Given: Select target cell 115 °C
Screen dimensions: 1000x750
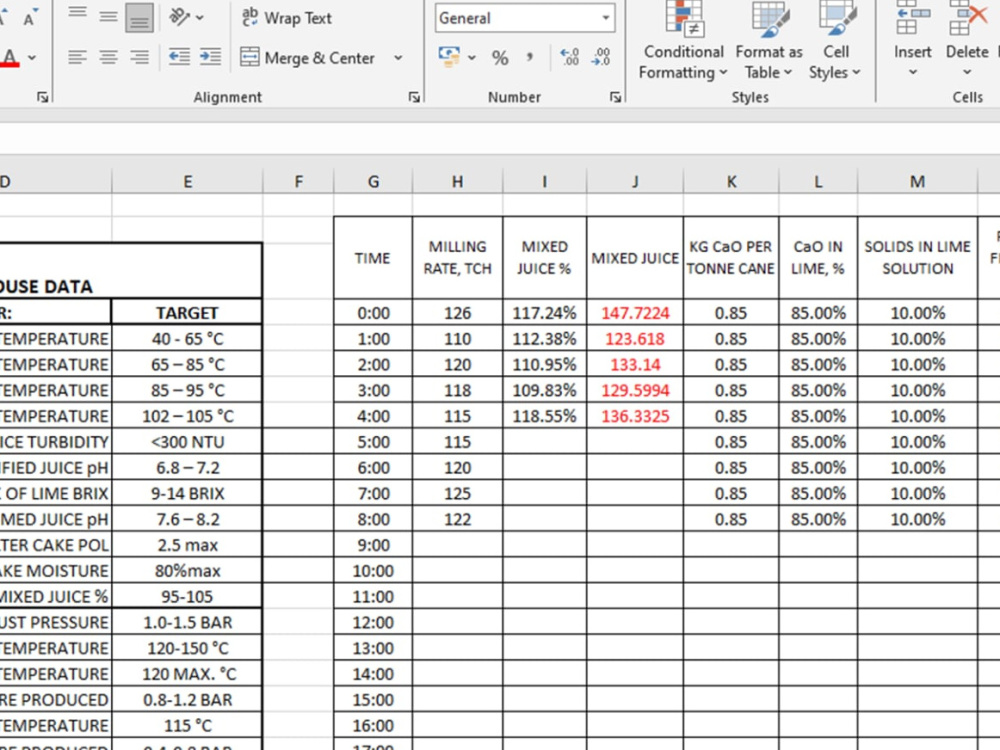Looking at the screenshot, I should click(187, 726).
